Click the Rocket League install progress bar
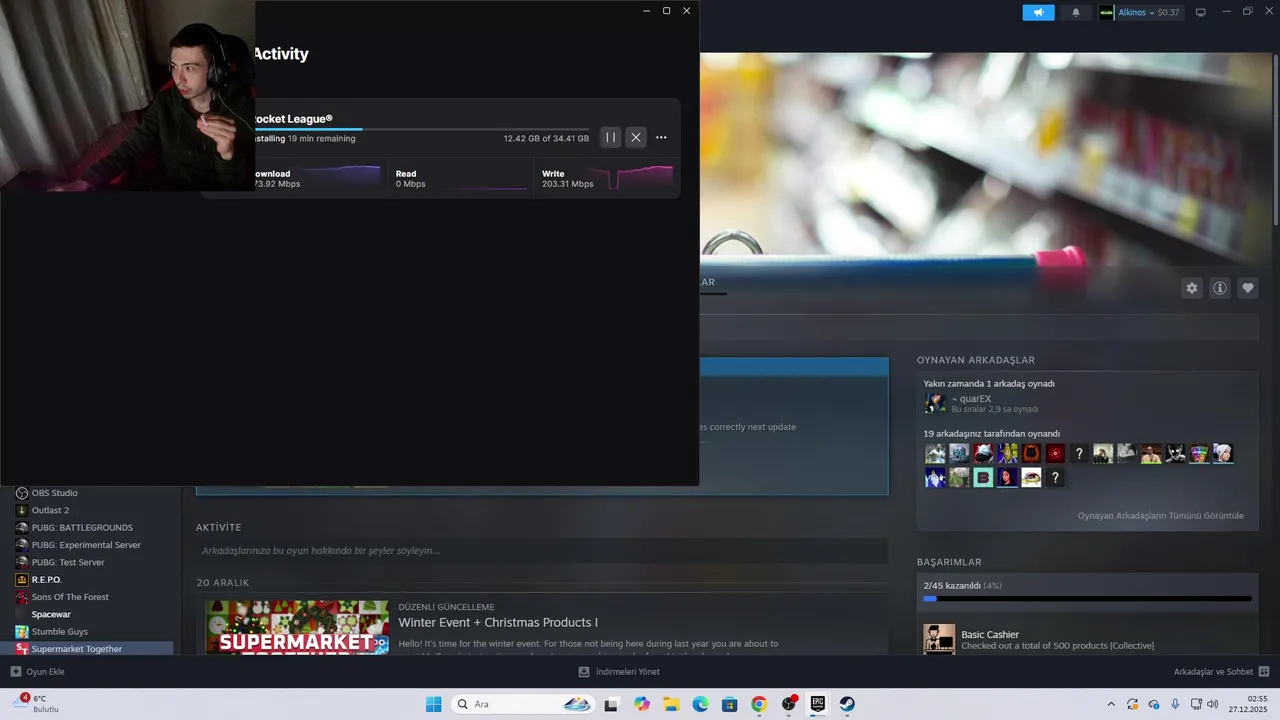This screenshot has width=1280, height=720. [422, 129]
